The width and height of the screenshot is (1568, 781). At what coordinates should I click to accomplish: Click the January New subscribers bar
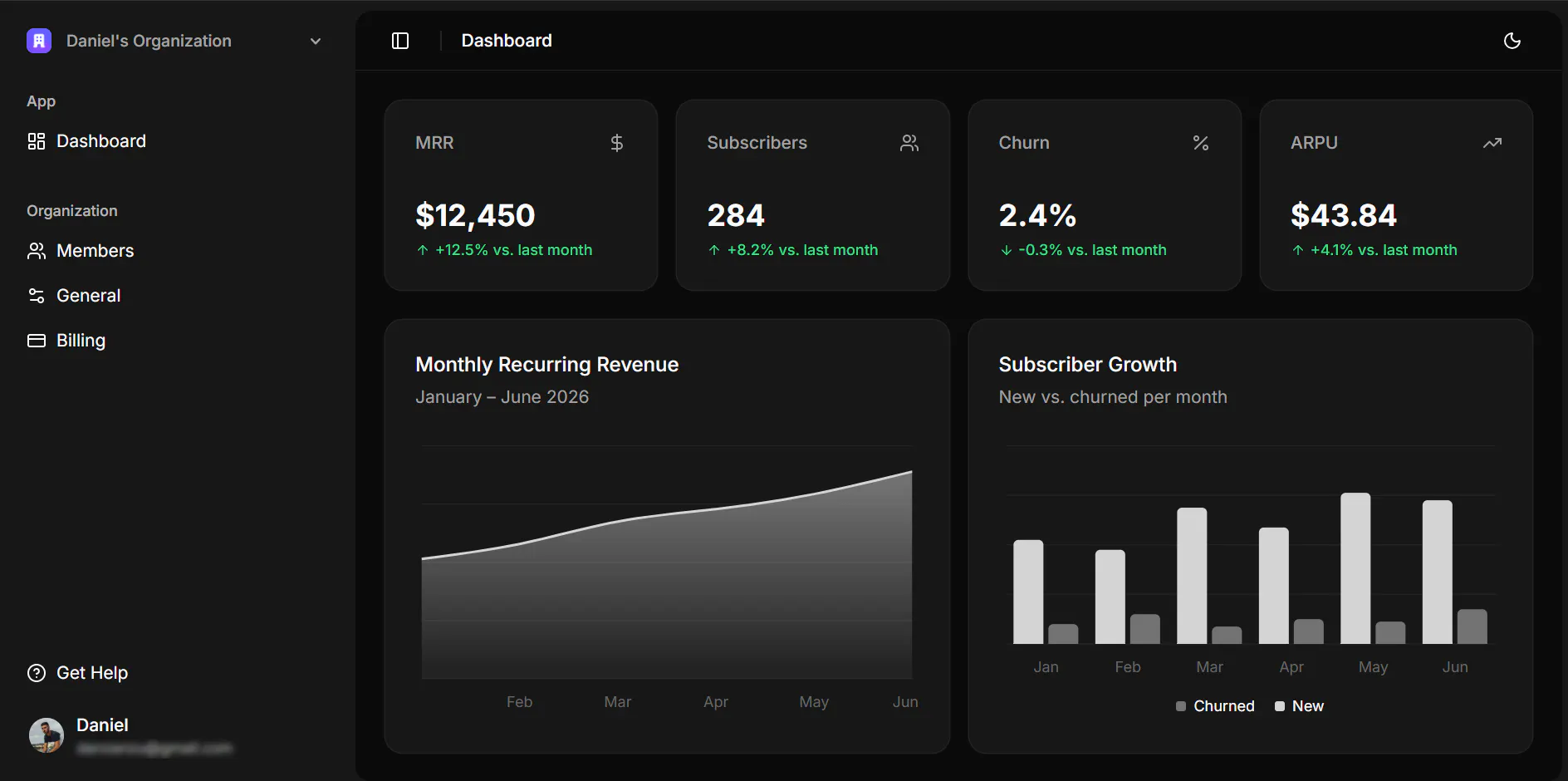tap(1028, 592)
